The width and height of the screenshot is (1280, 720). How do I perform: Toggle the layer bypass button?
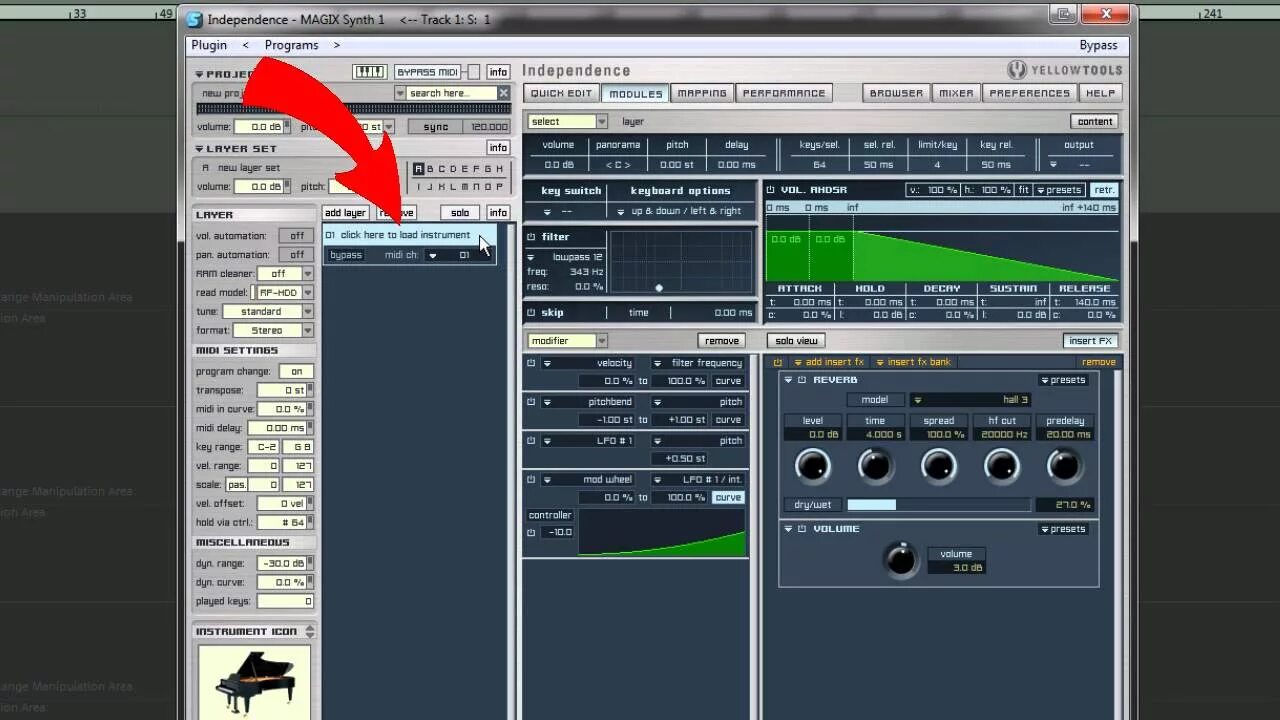tap(346, 255)
